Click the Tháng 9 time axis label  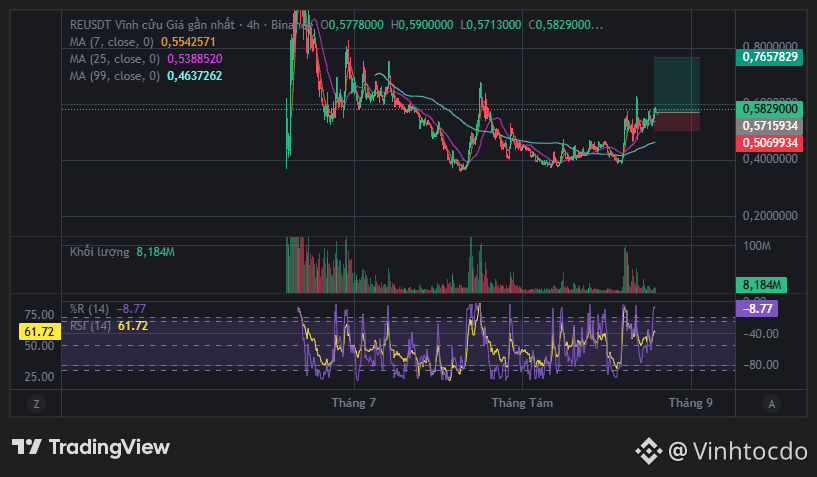click(x=690, y=403)
